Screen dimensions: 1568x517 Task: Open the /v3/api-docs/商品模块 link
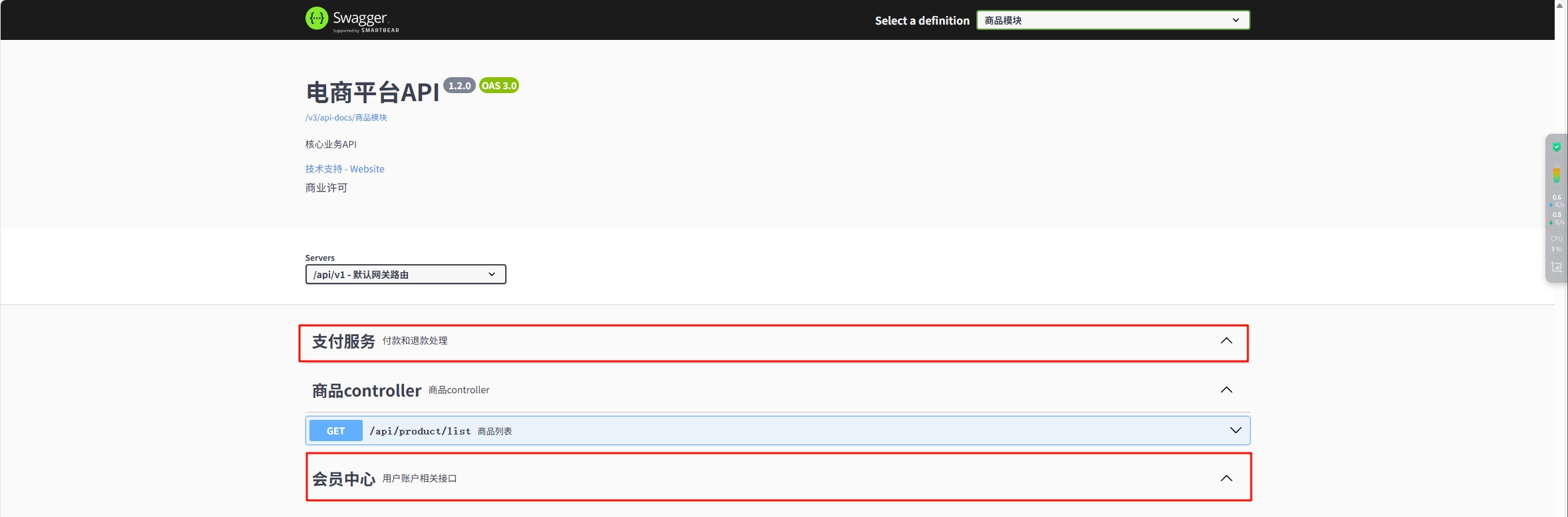[x=346, y=118]
